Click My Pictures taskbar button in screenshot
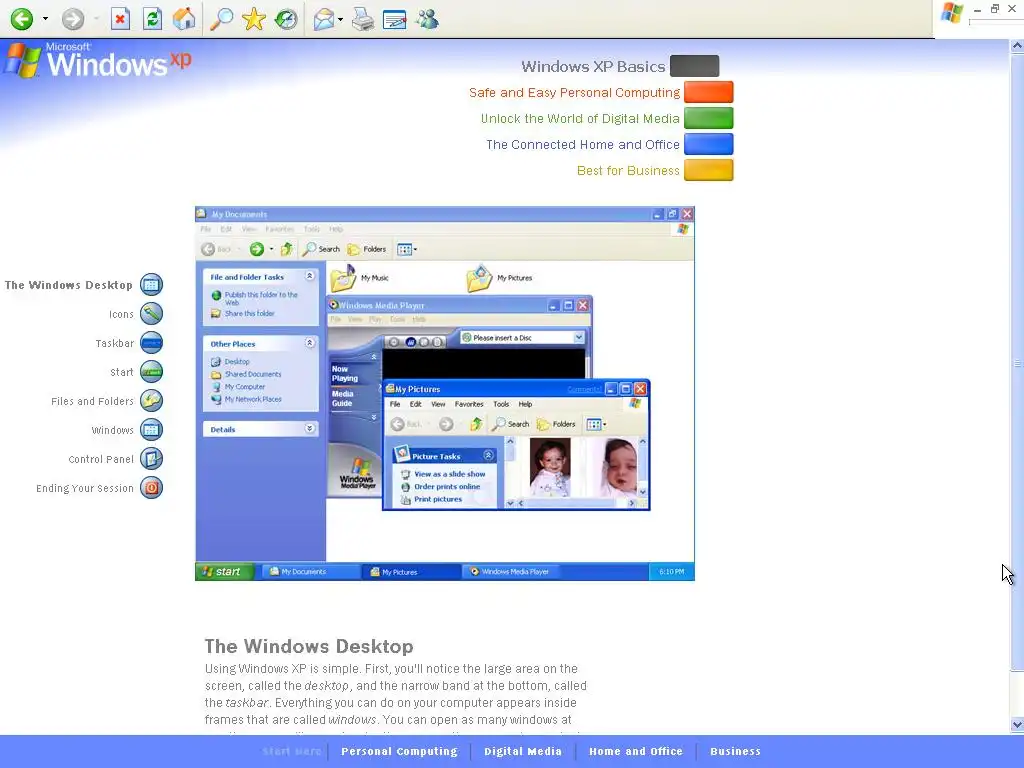Viewport: 1024px width, 768px height. point(411,571)
